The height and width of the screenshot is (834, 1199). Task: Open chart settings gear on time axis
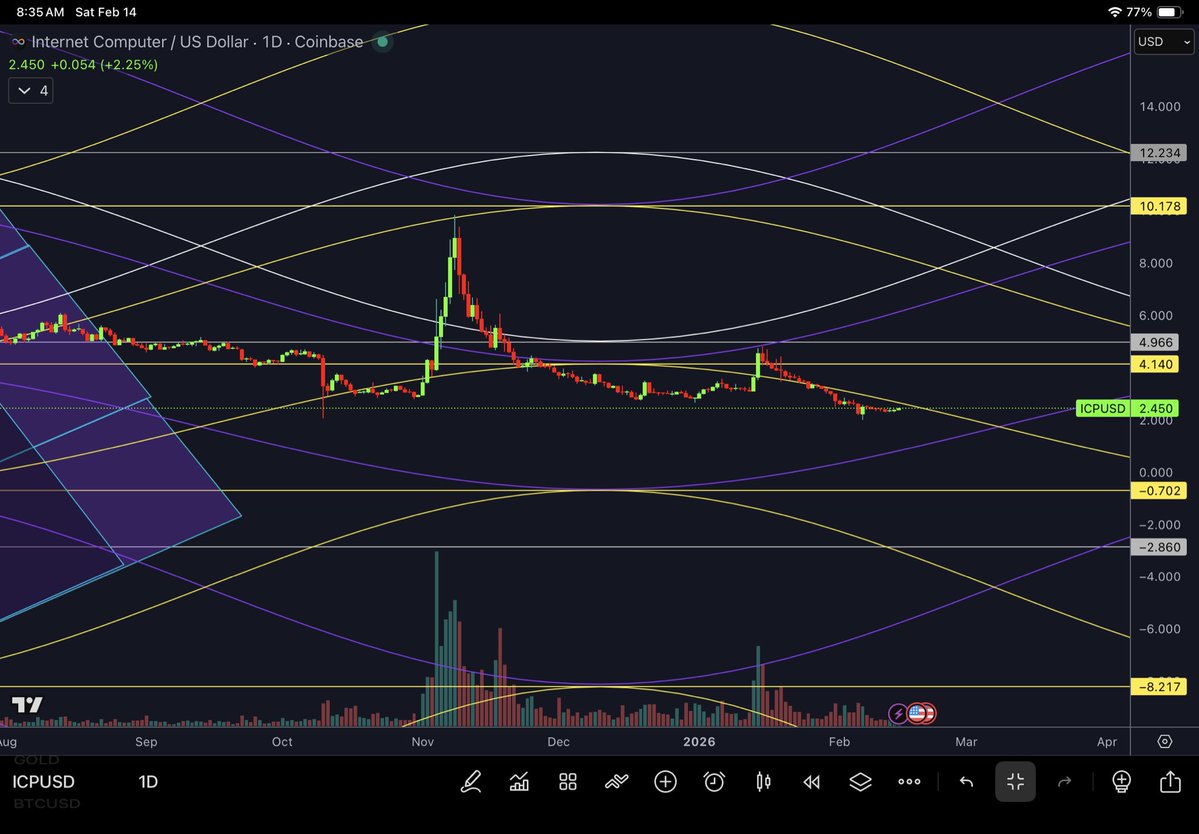[1165, 742]
